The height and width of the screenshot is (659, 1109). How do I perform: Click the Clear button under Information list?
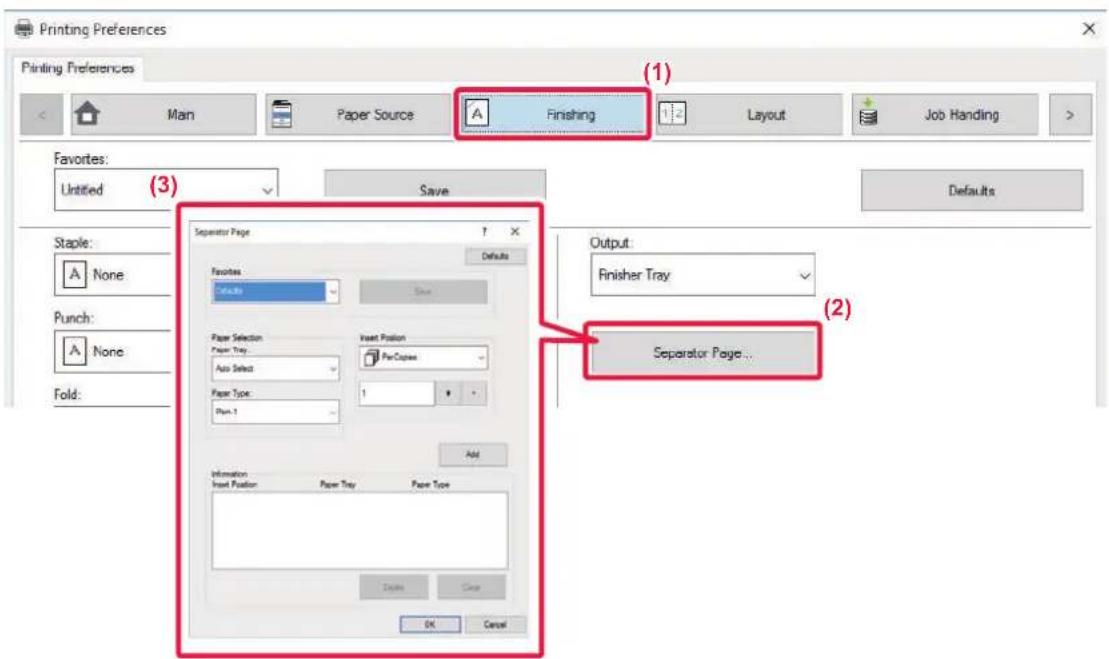click(x=471, y=587)
